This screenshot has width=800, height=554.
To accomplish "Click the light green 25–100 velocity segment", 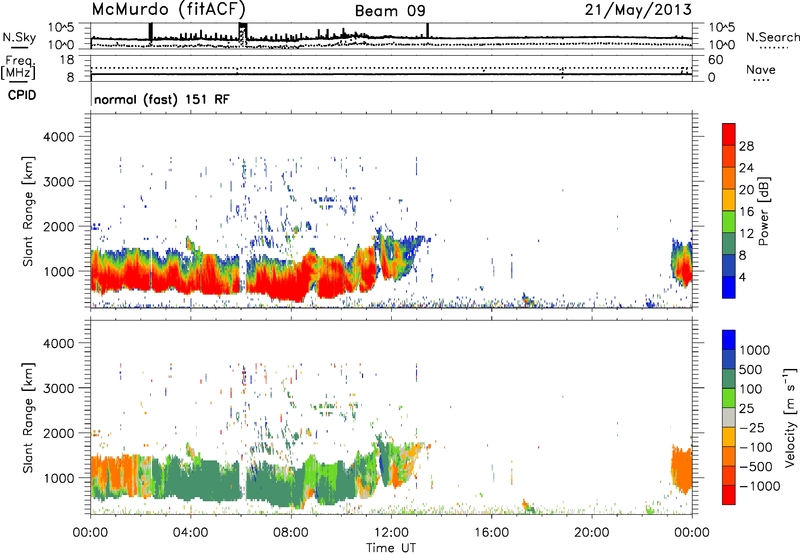I will click(729, 398).
